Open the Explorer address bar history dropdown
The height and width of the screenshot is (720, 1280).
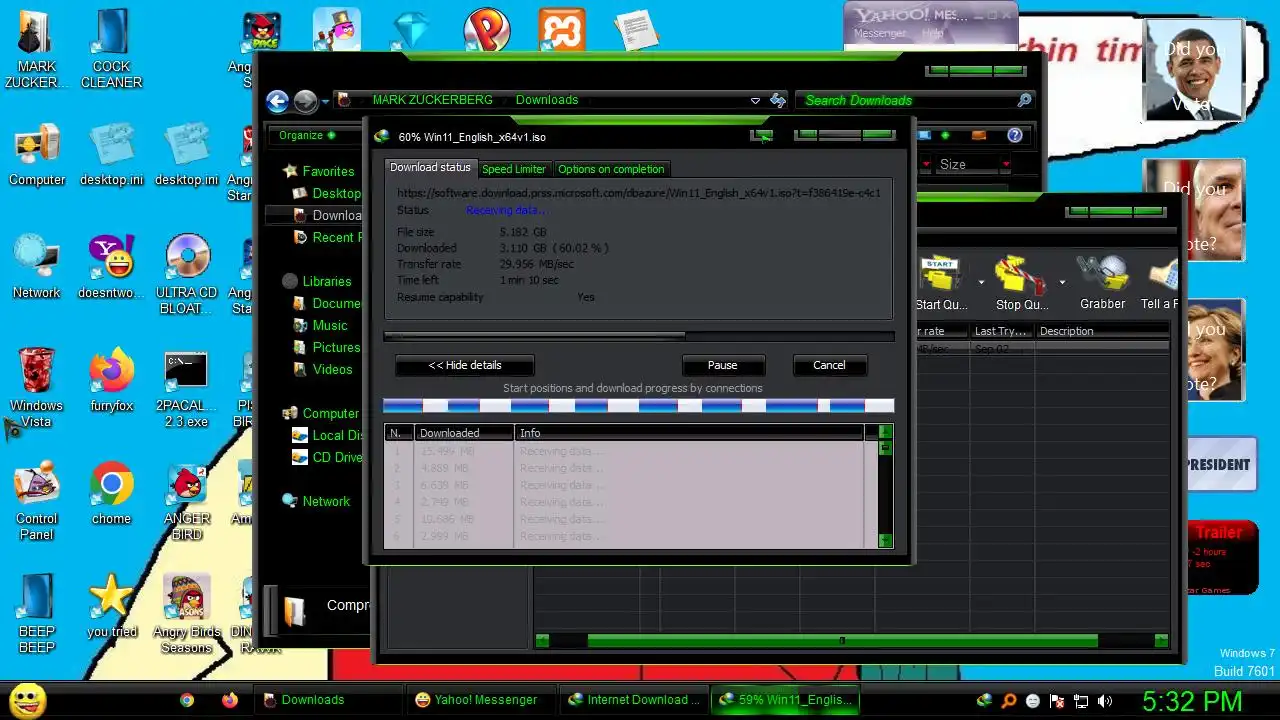point(755,100)
